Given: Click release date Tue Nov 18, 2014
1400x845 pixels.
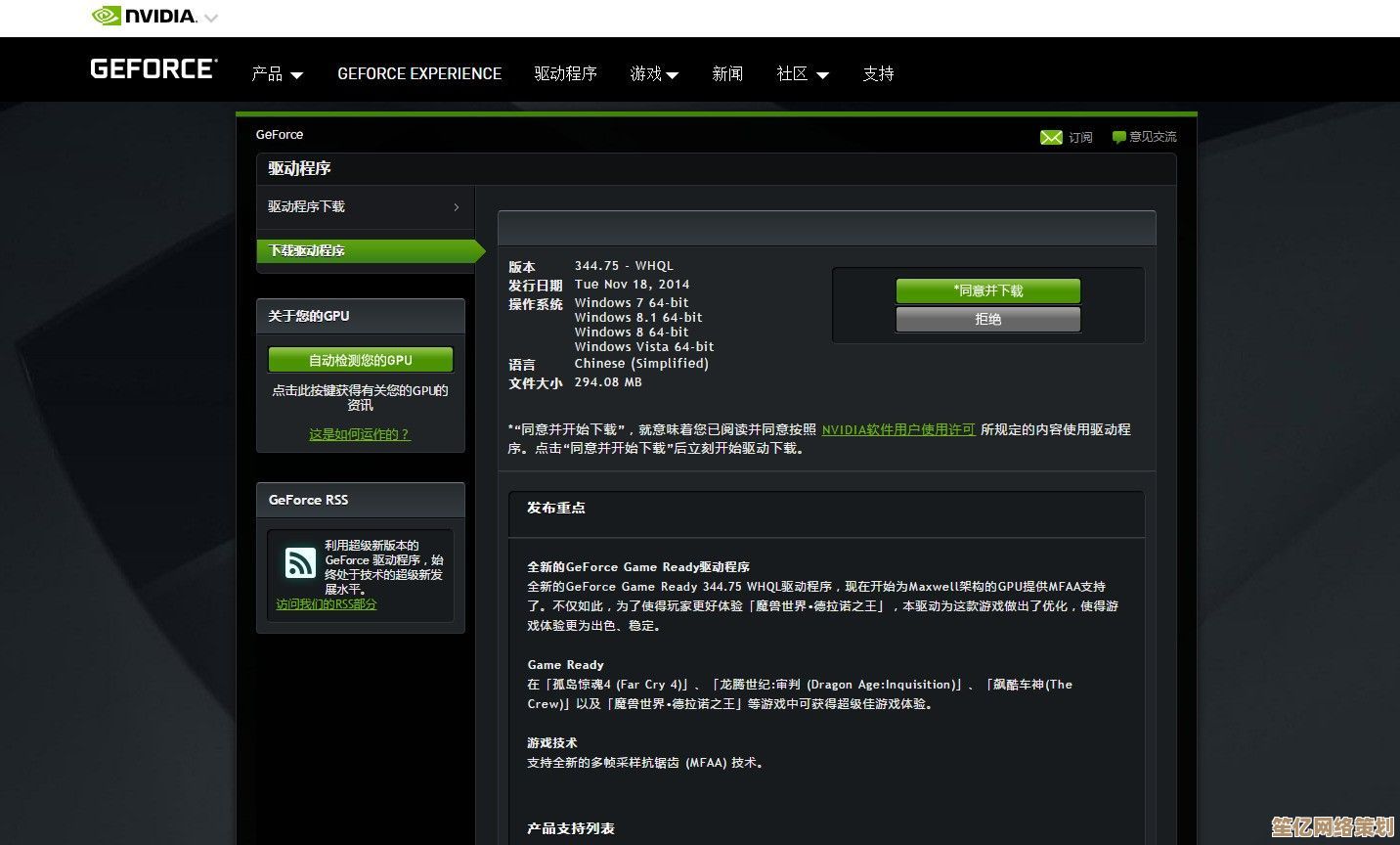Looking at the screenshot, I should [x=632, y=285].
